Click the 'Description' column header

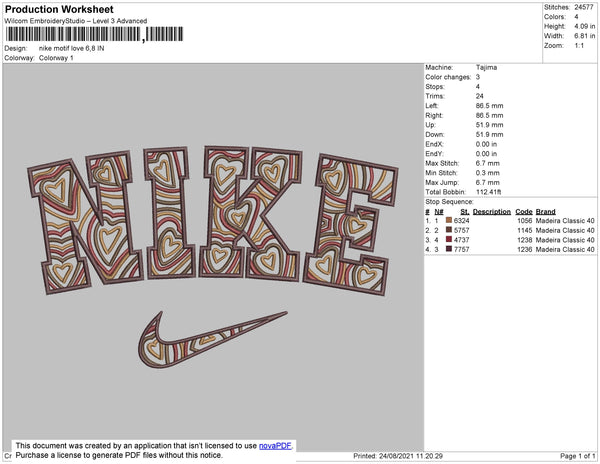tap(492, 212)
